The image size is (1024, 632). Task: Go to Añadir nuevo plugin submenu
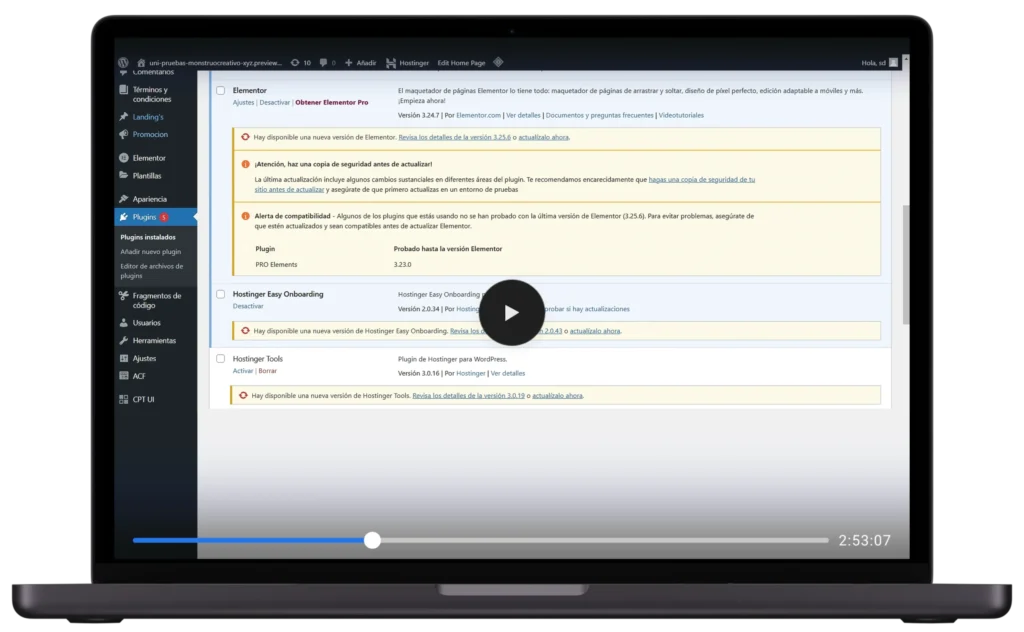150,252
